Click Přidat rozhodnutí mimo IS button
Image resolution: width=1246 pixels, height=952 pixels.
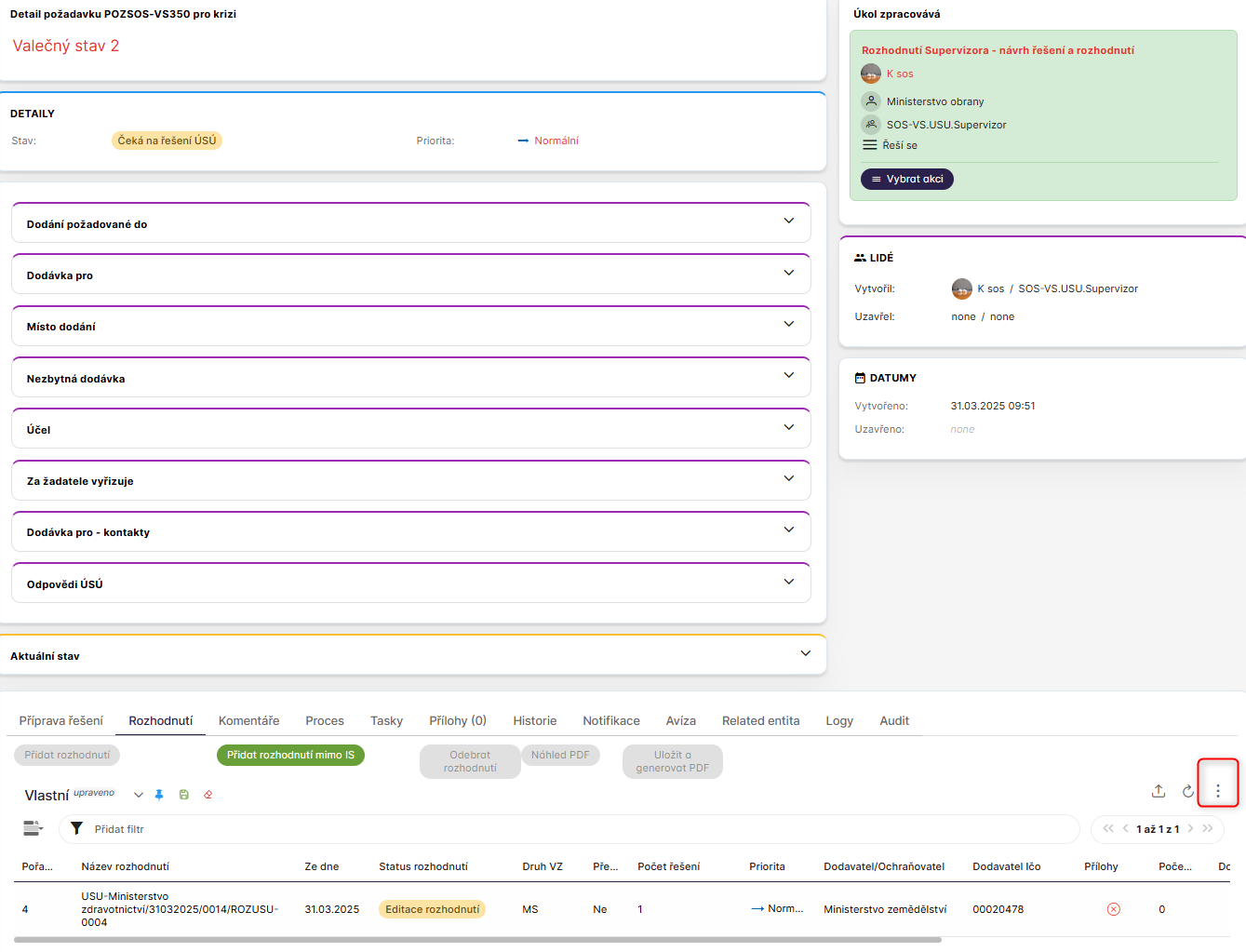coord(290,755)
